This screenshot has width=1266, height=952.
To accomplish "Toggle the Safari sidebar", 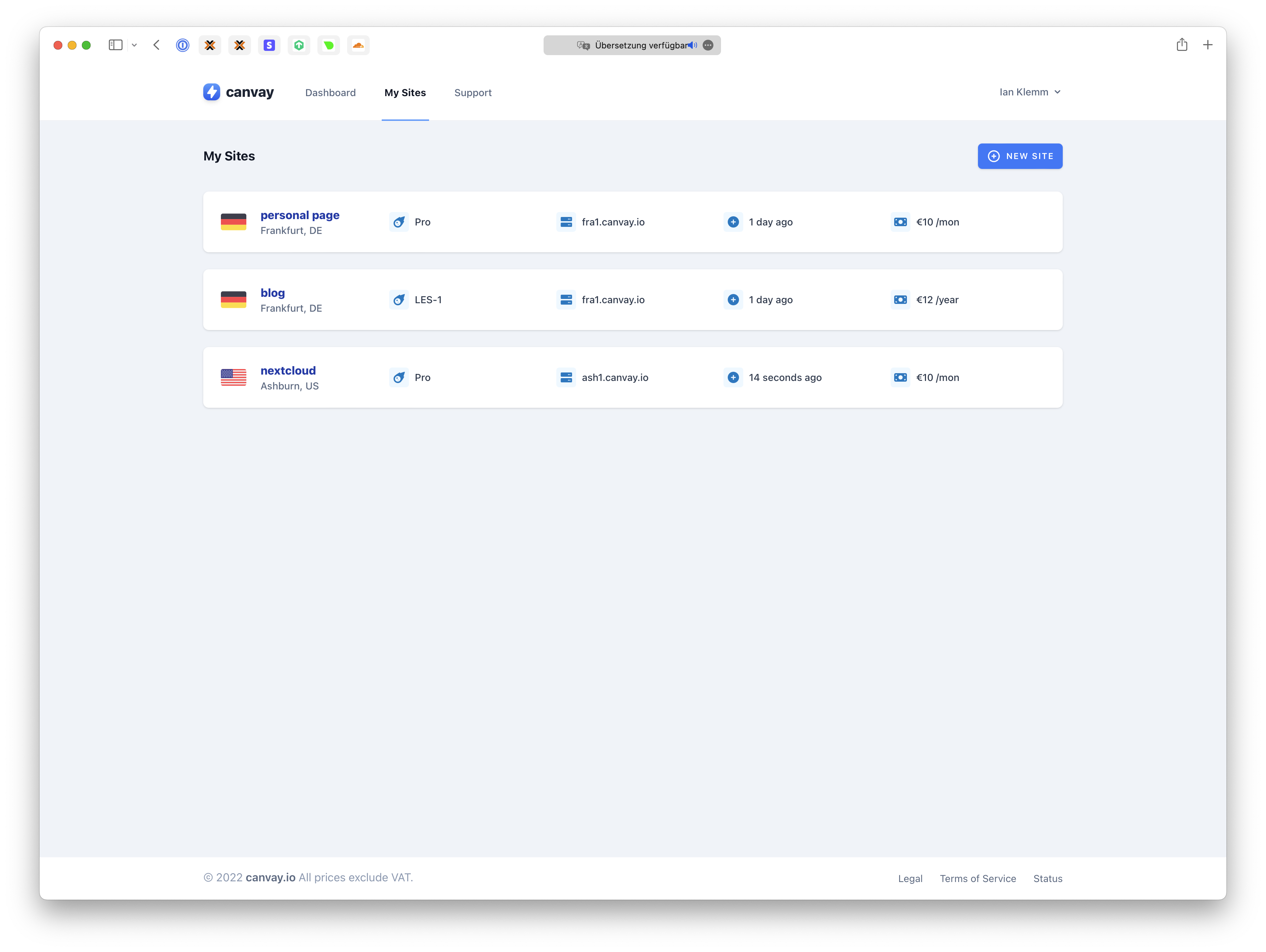I will click(116, 45).
